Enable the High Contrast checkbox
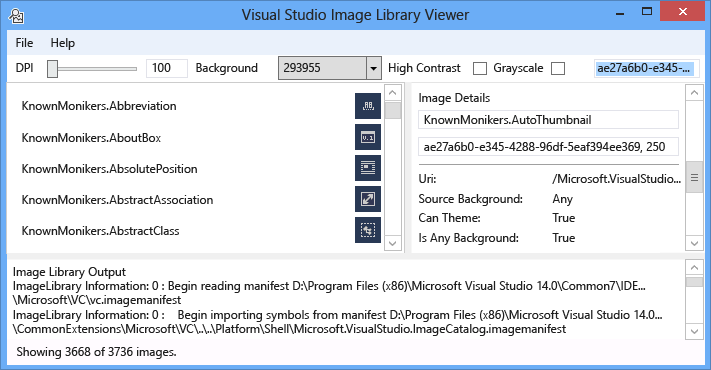The height and width of the screenshot is (370, 711). 480,68
